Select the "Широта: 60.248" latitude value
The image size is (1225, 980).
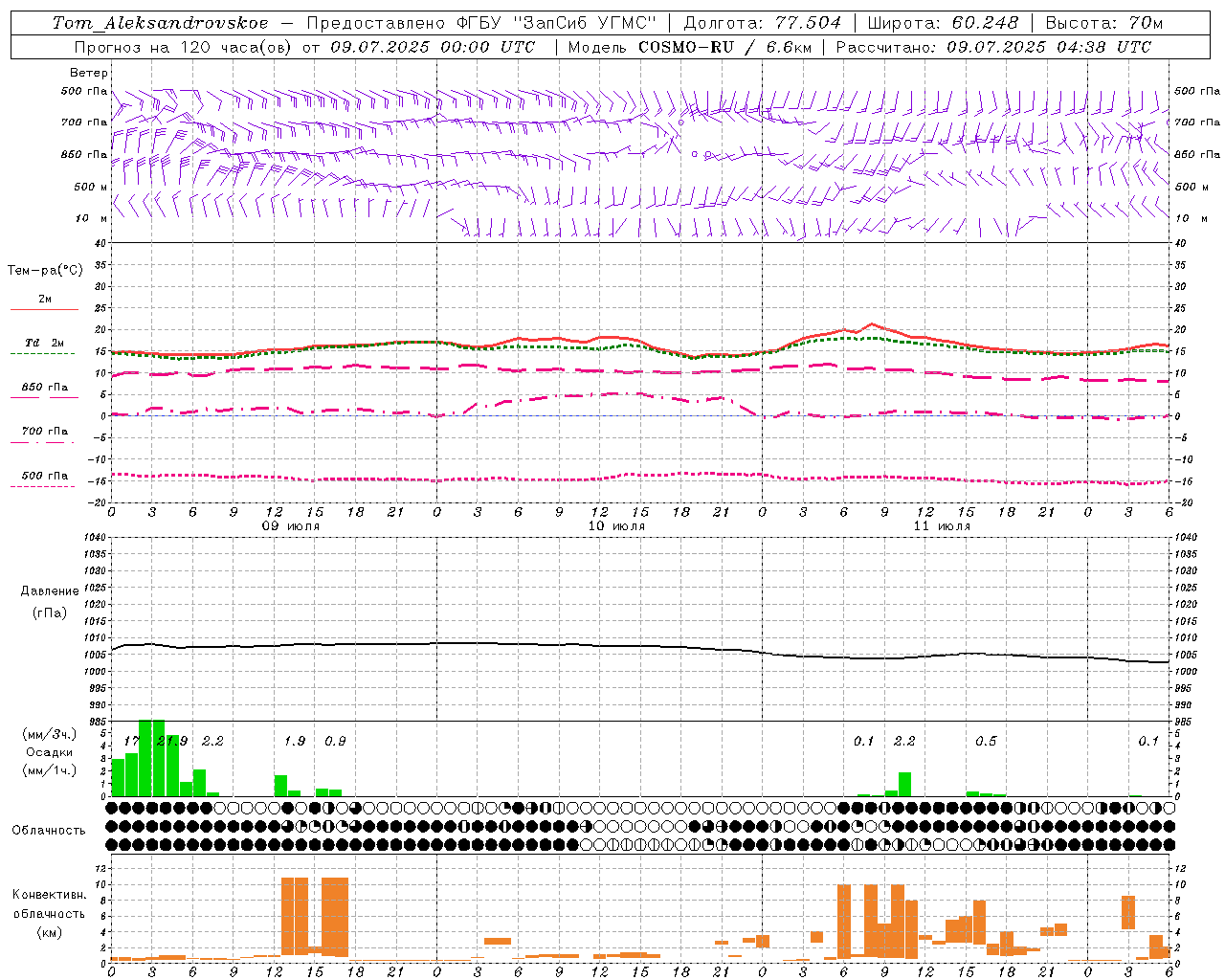[944, 23]
